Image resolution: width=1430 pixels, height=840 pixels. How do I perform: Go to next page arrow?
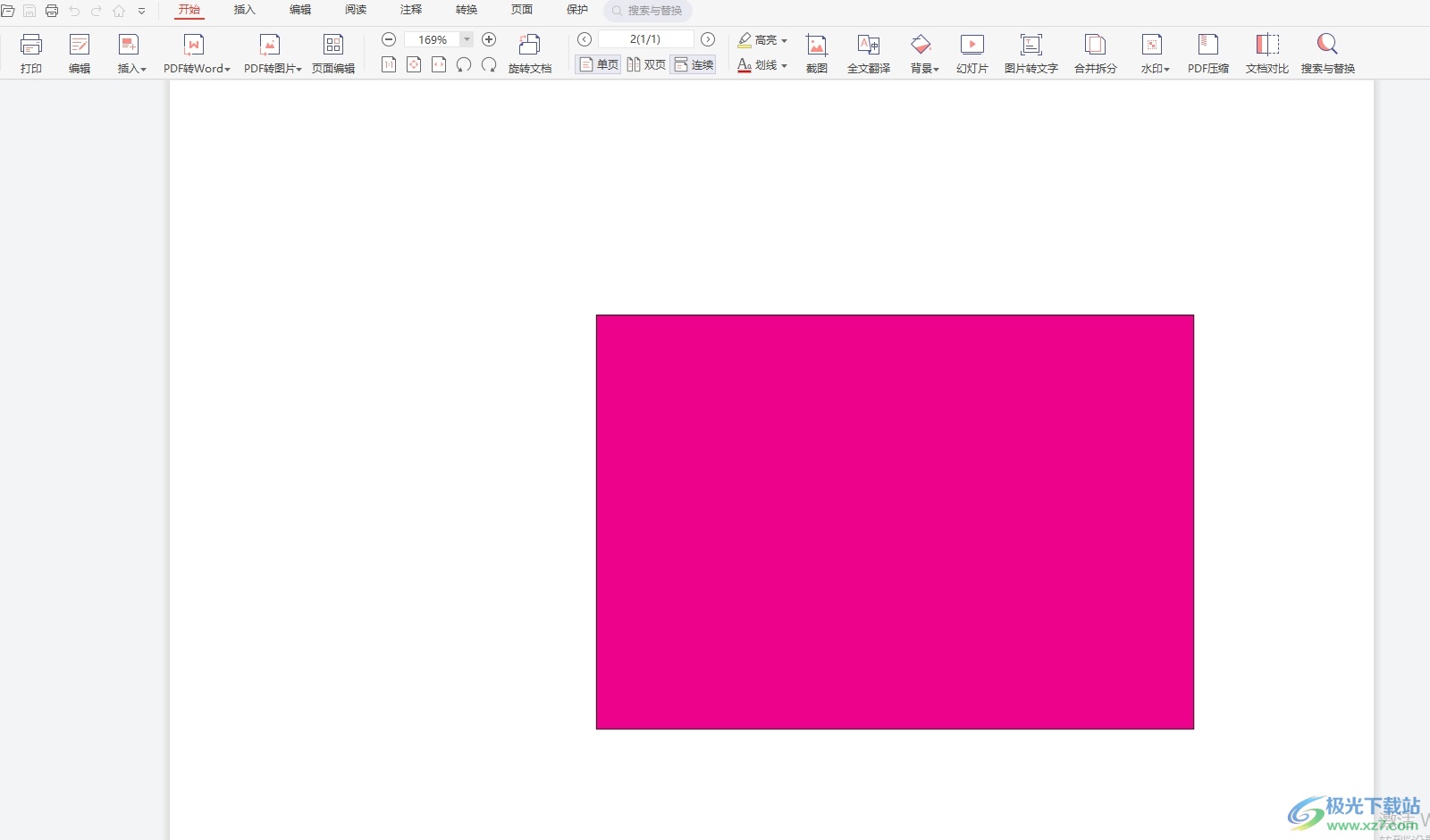[x=708, y=39]
